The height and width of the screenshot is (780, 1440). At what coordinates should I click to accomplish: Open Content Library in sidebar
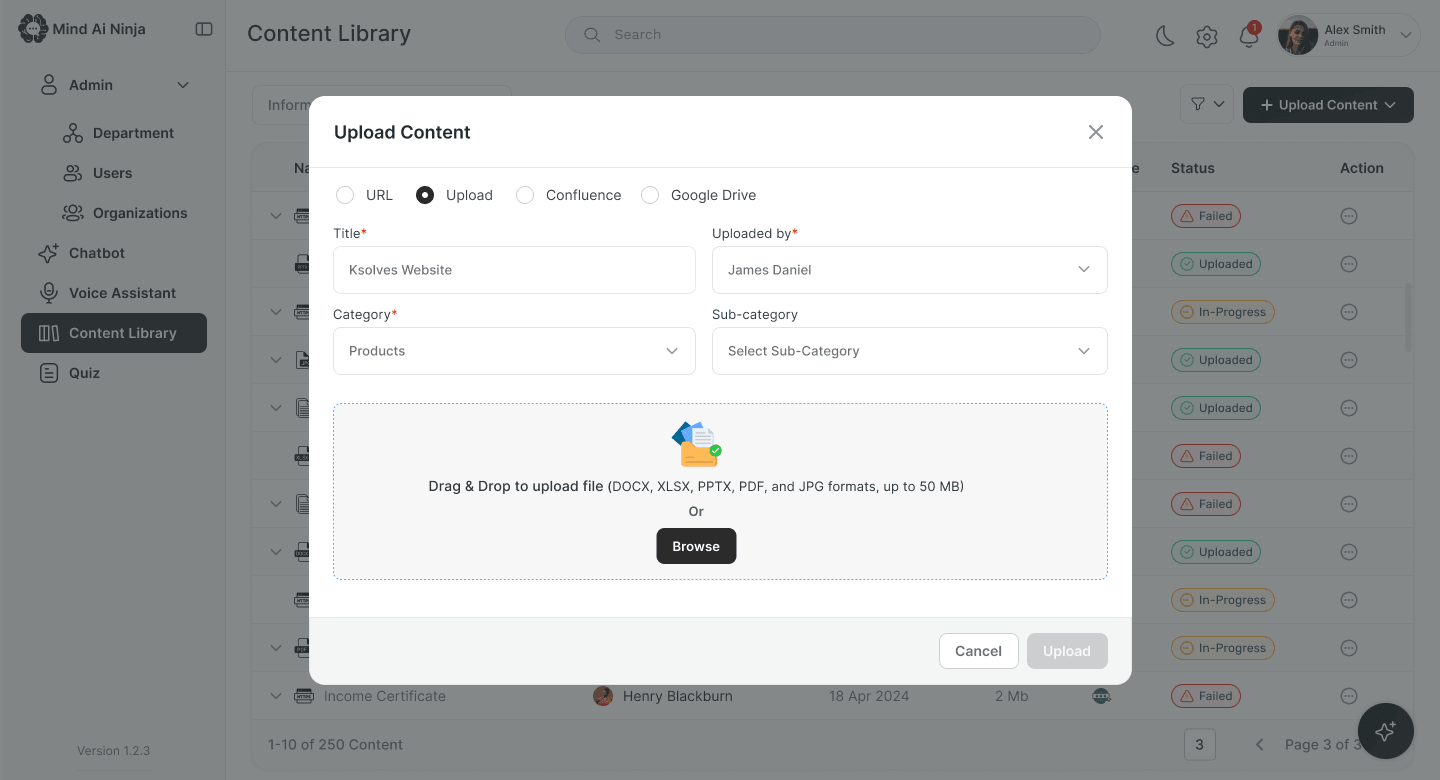click(114, 333)
